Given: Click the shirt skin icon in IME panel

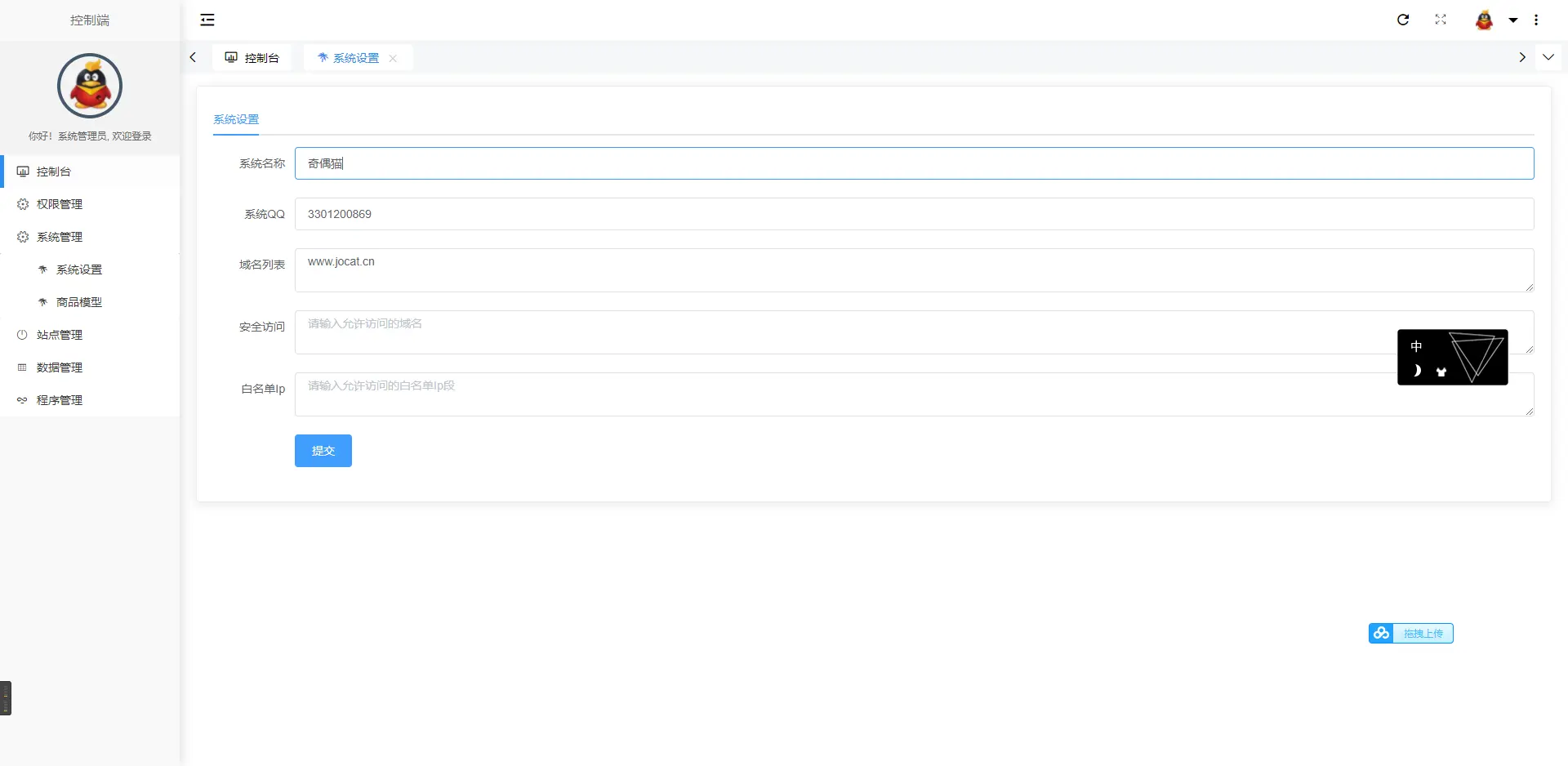Looking at the screenshot, I should point(1441,372).
